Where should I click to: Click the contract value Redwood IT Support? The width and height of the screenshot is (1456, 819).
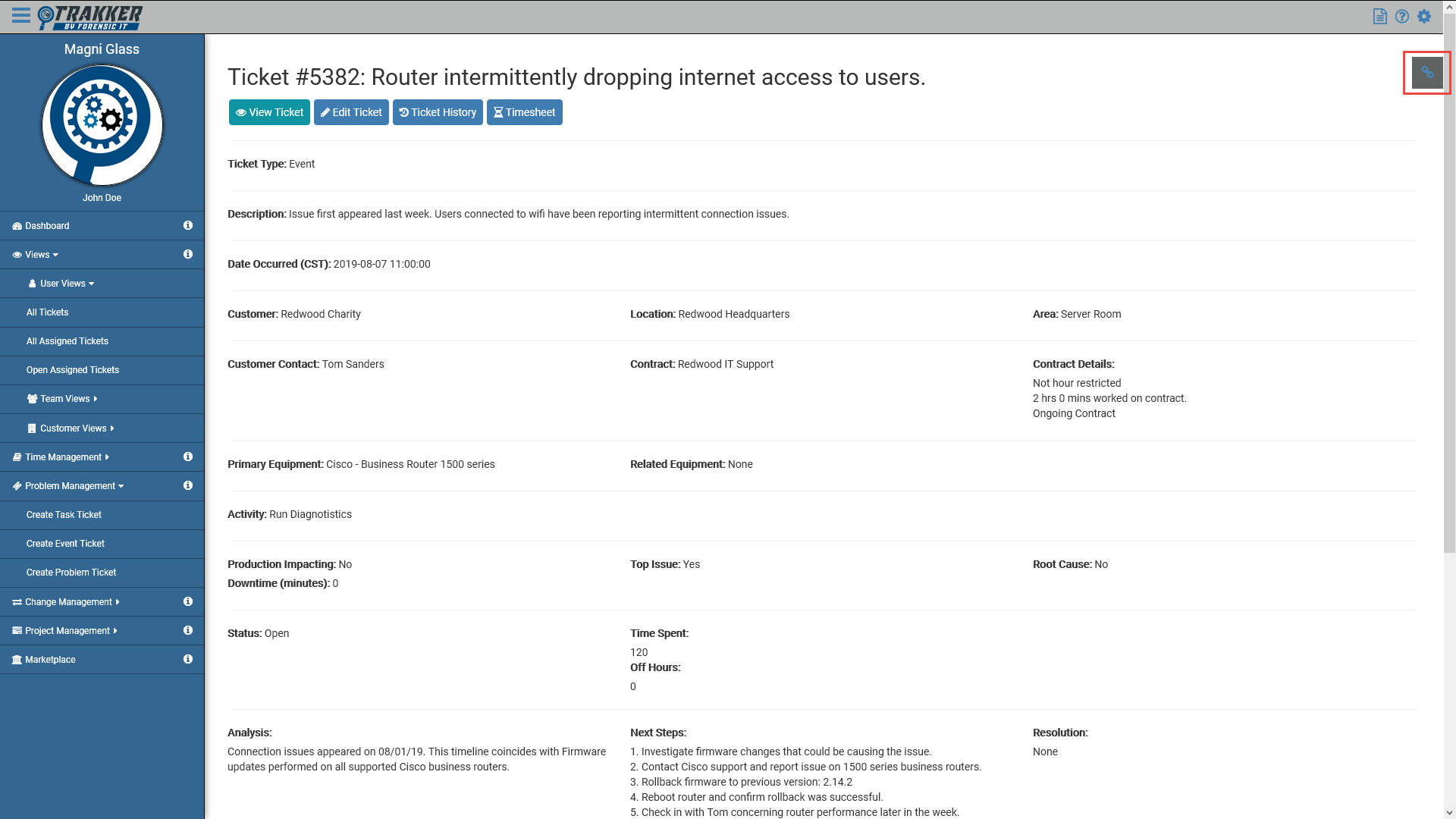726,364
